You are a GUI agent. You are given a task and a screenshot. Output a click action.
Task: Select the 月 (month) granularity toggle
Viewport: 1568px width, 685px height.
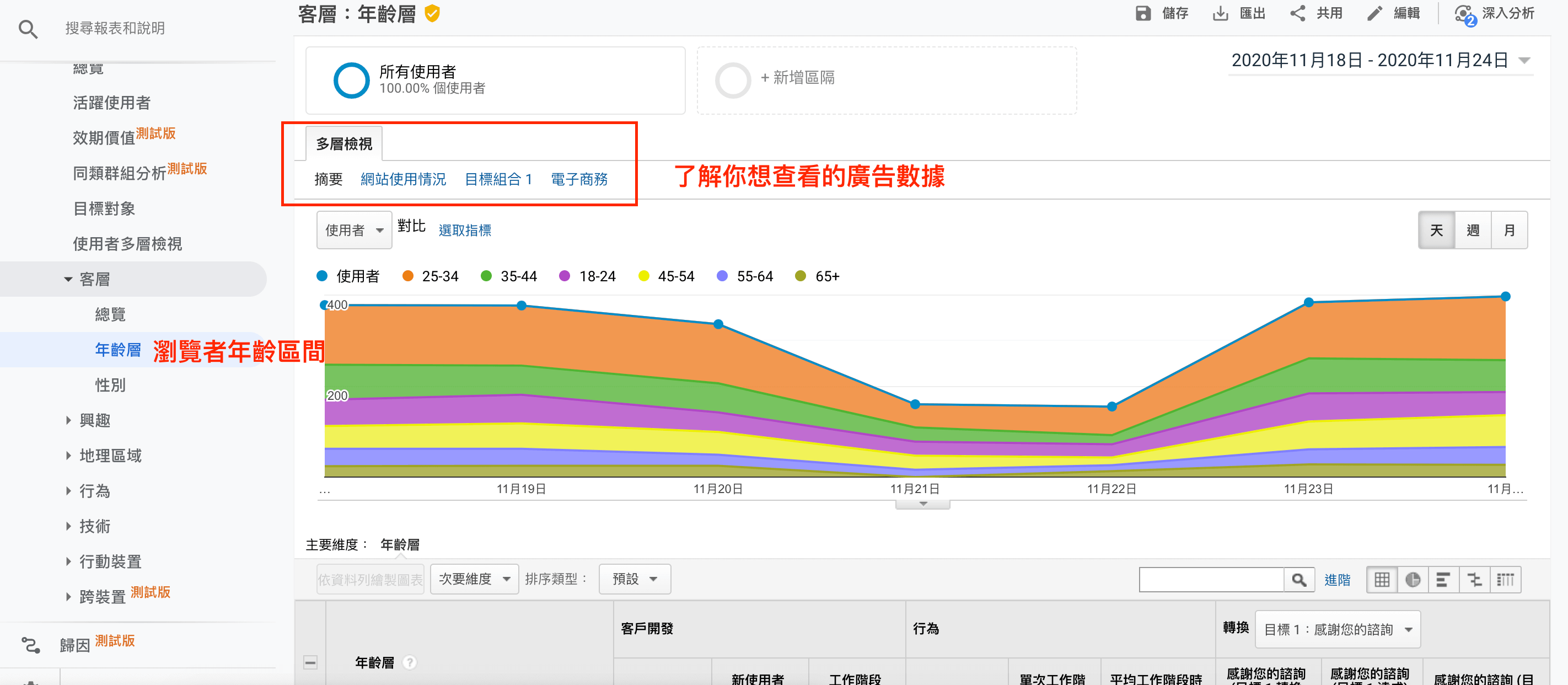tap(1510, 230)
